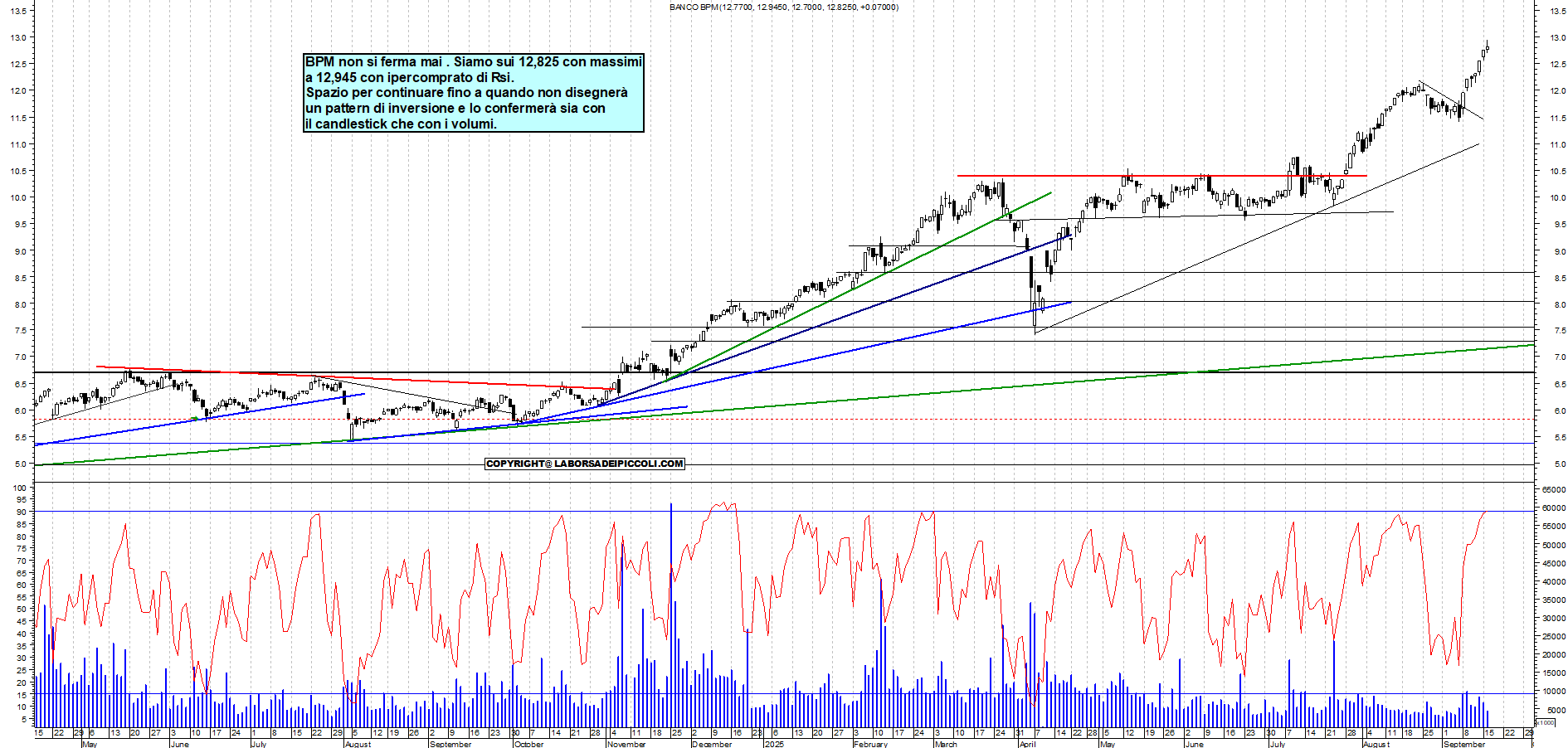Click the 10.0 label on right price axis
The width and height of the screenshot is (1568, 748).
1556,198
